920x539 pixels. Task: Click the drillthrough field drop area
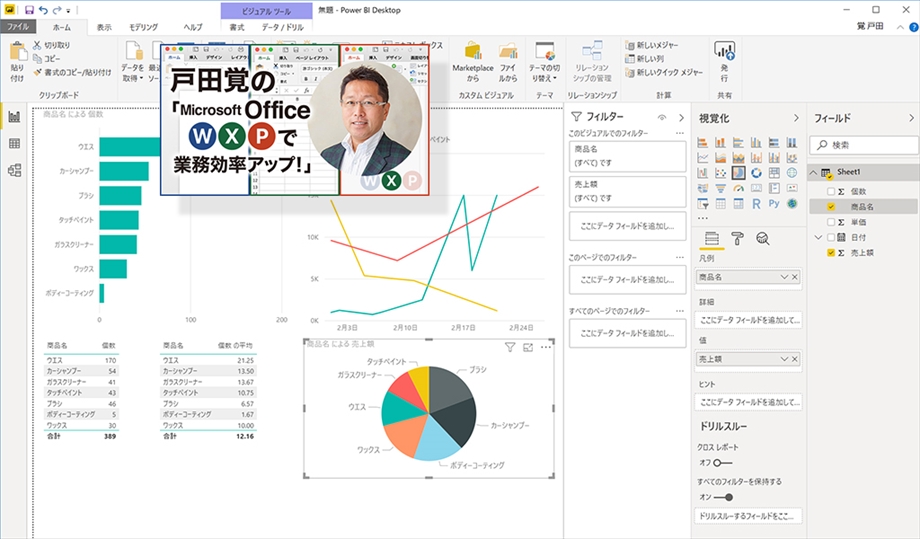748,516
